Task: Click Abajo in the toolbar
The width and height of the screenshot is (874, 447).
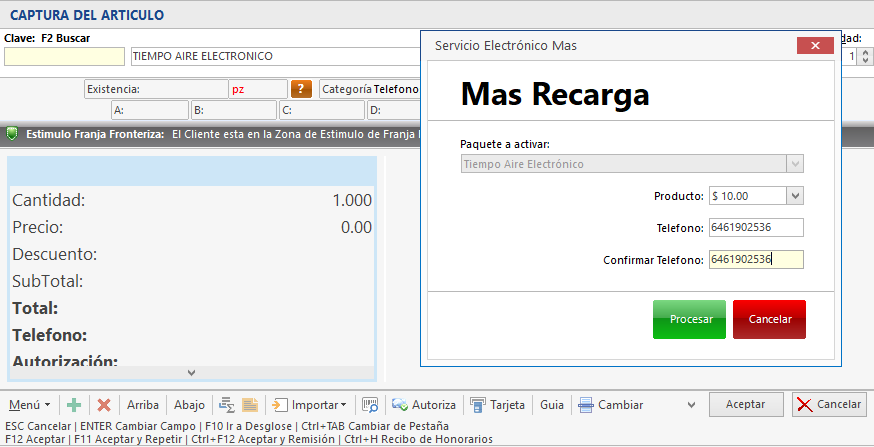Action: pyautogui.click(x=189, y=405)
